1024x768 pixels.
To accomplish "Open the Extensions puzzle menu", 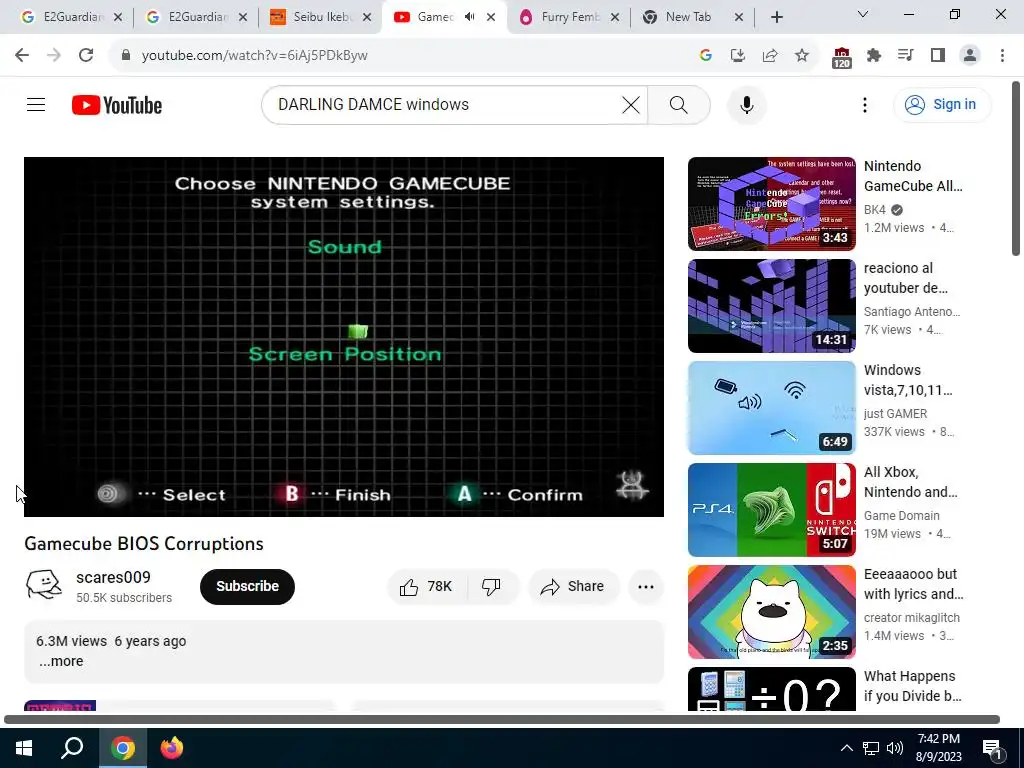I will (x=874, y=56).
